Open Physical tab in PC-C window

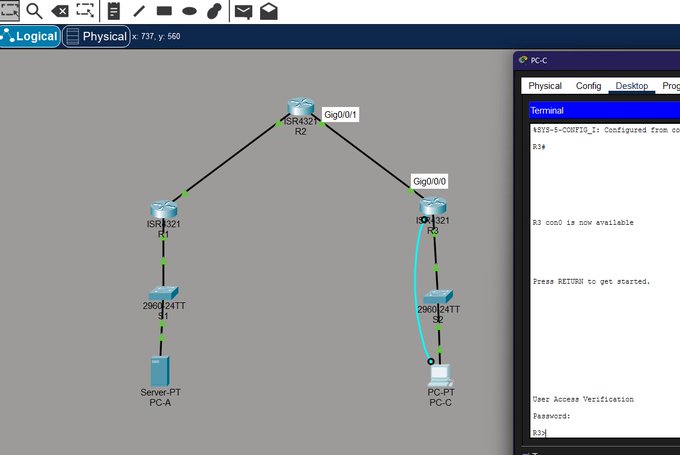pyautogui.click(x=545, y=86)
